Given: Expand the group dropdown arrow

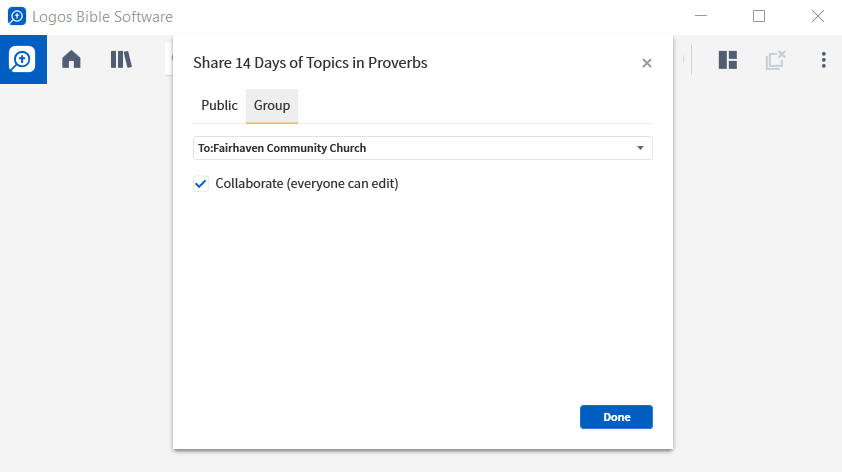Looking at the screenshot, I should point(640,148).
